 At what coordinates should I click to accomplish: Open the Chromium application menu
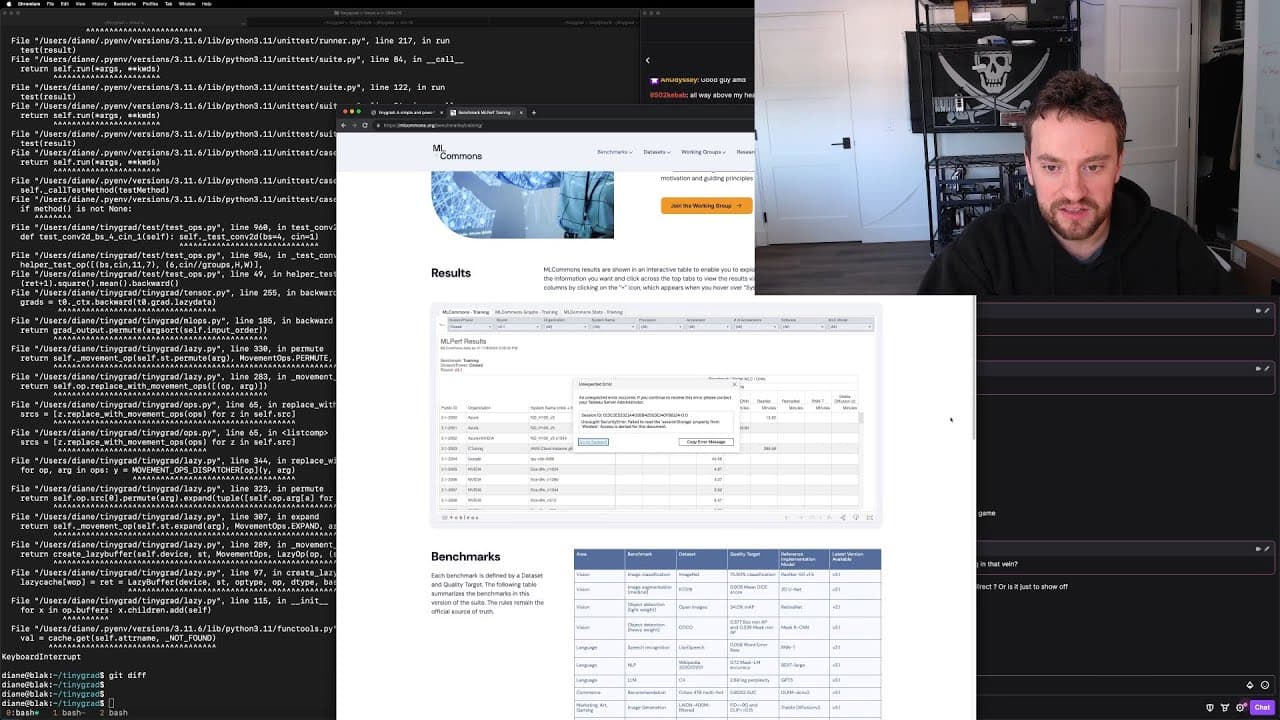[x=29, y=4]
